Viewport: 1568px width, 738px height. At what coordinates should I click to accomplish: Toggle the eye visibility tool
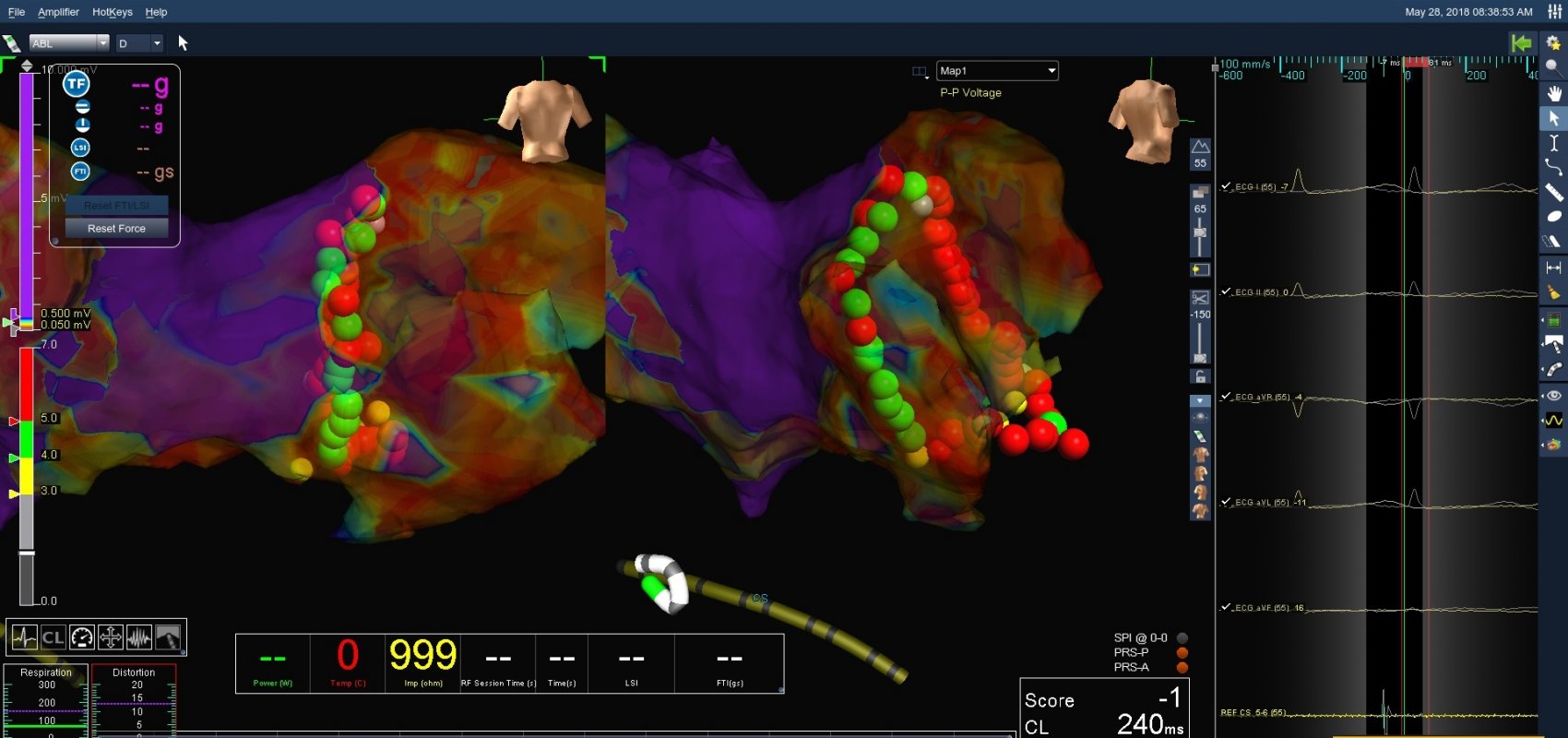(x=1554, y=395)
